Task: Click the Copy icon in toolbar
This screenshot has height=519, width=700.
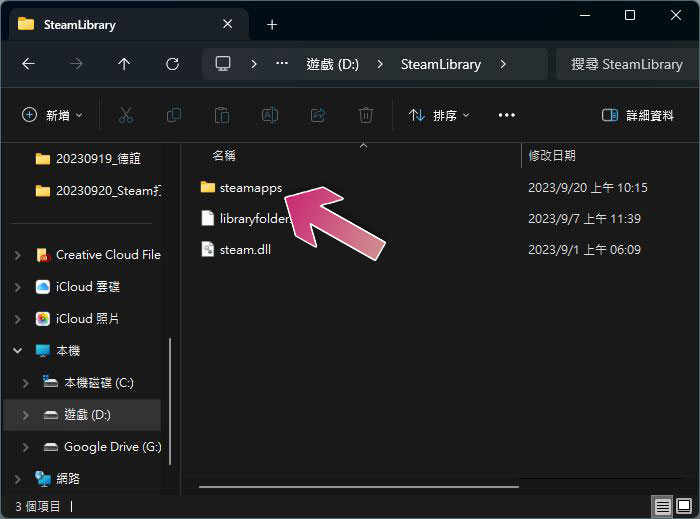Action: pos(174,115)
